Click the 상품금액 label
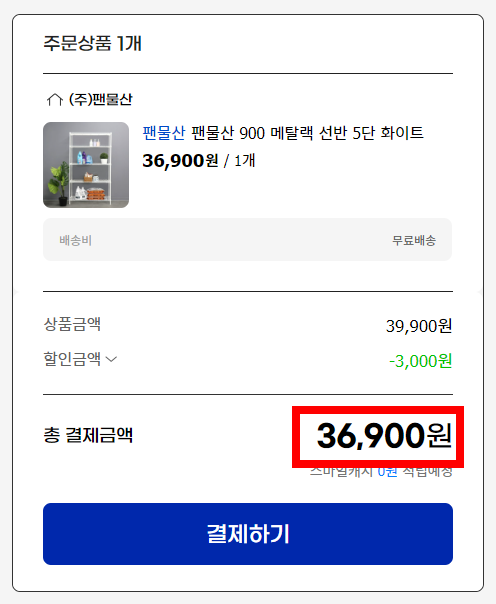 (x=72, y=324)
